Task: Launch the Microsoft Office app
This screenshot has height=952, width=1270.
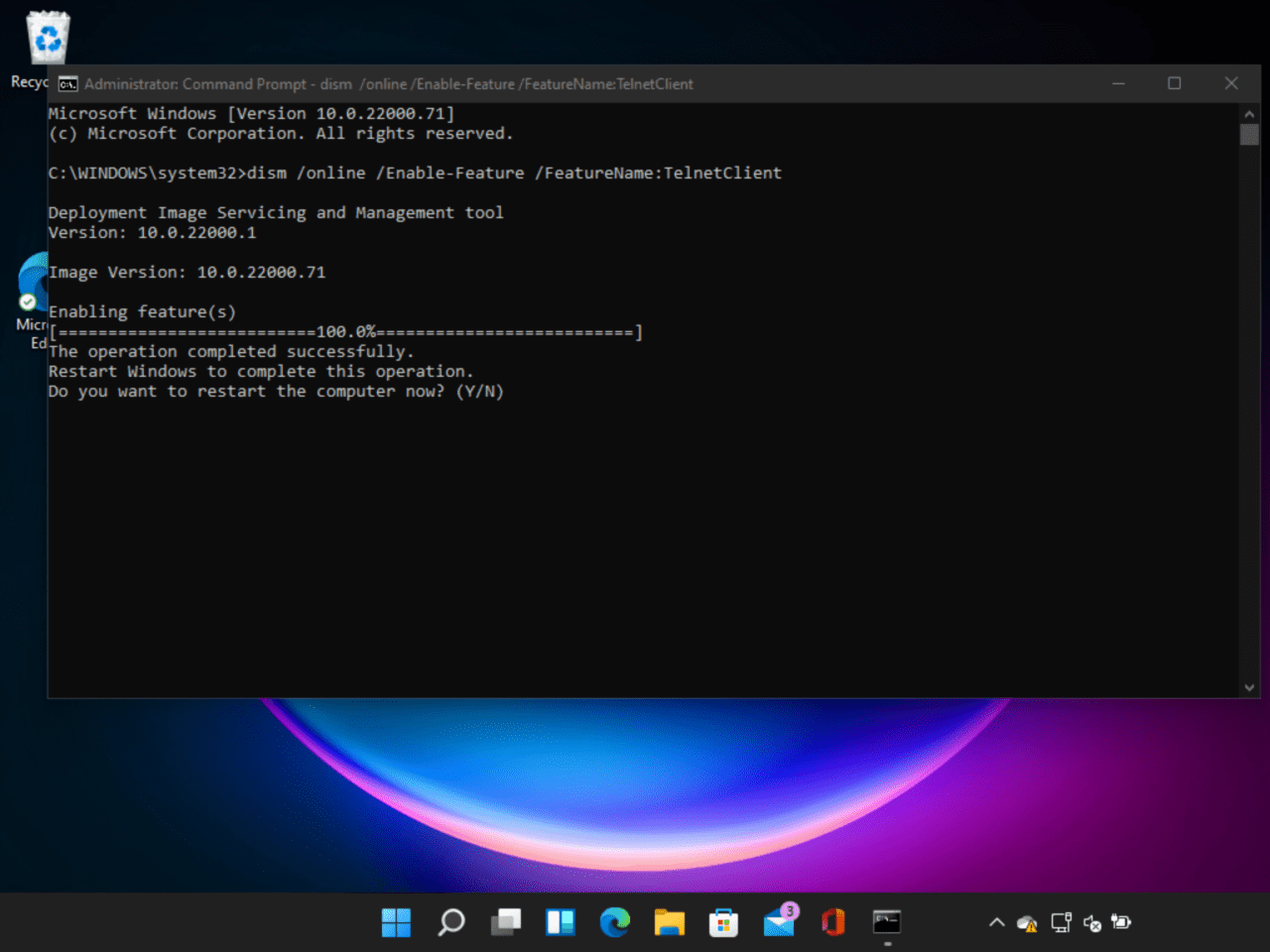Action: [832, 922]
